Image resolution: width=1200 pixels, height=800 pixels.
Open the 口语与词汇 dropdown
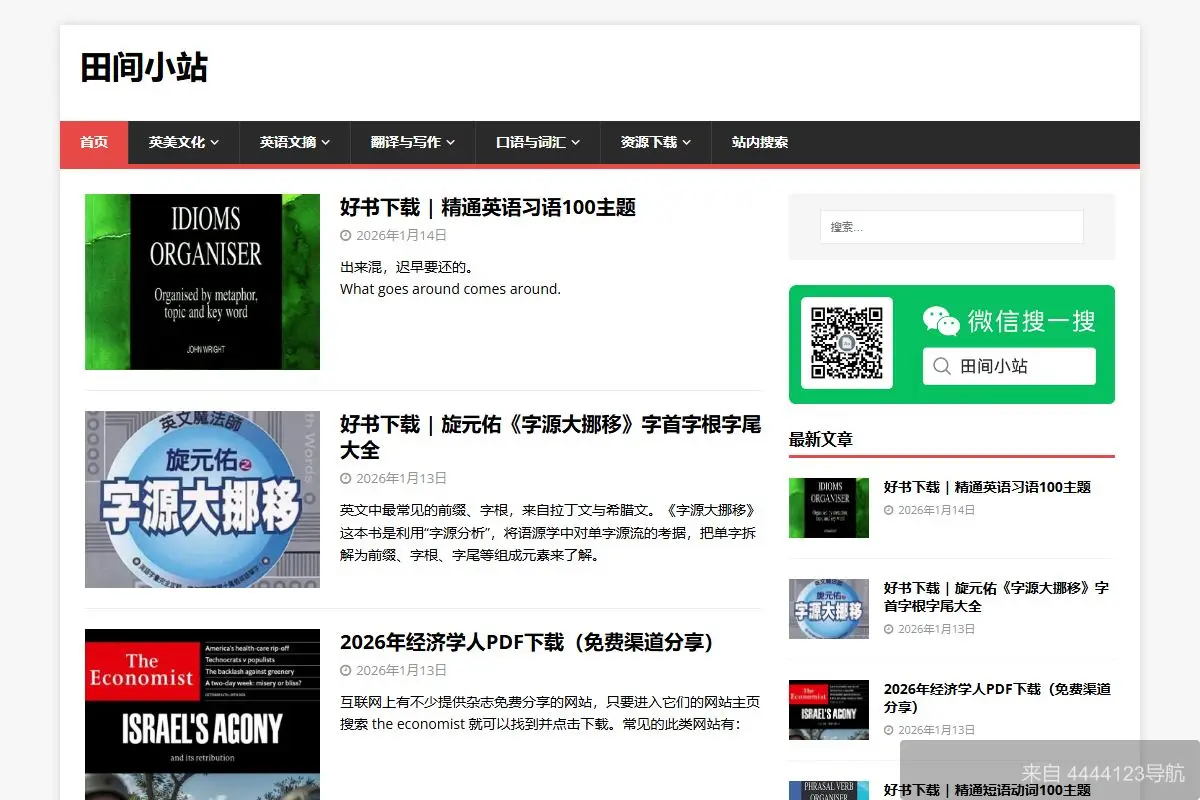coord(530,143)
